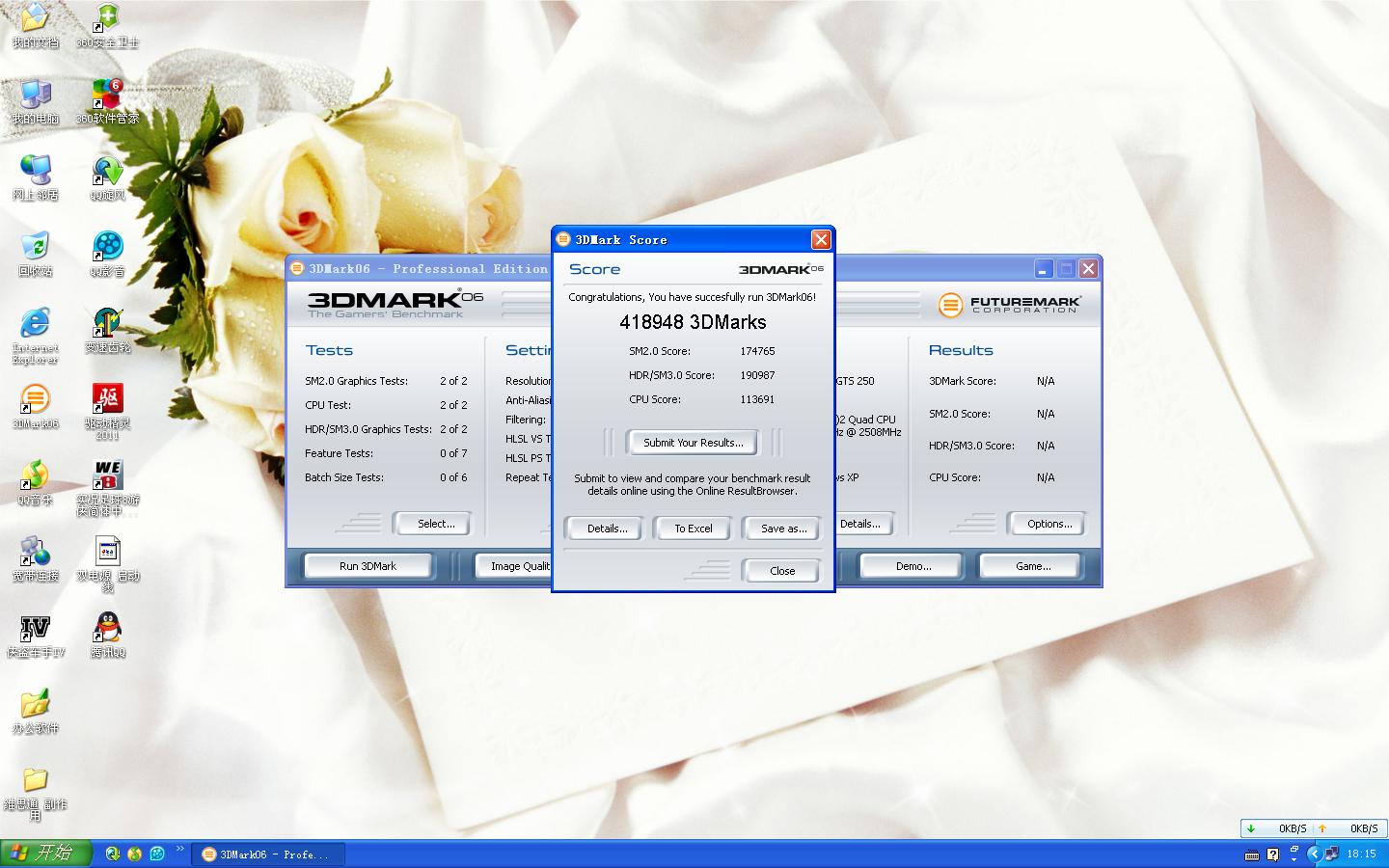Minimize the 3DMark06 main window
Screen dimensions: 1389x868
pyautogui.click(x=1044, y=269)
